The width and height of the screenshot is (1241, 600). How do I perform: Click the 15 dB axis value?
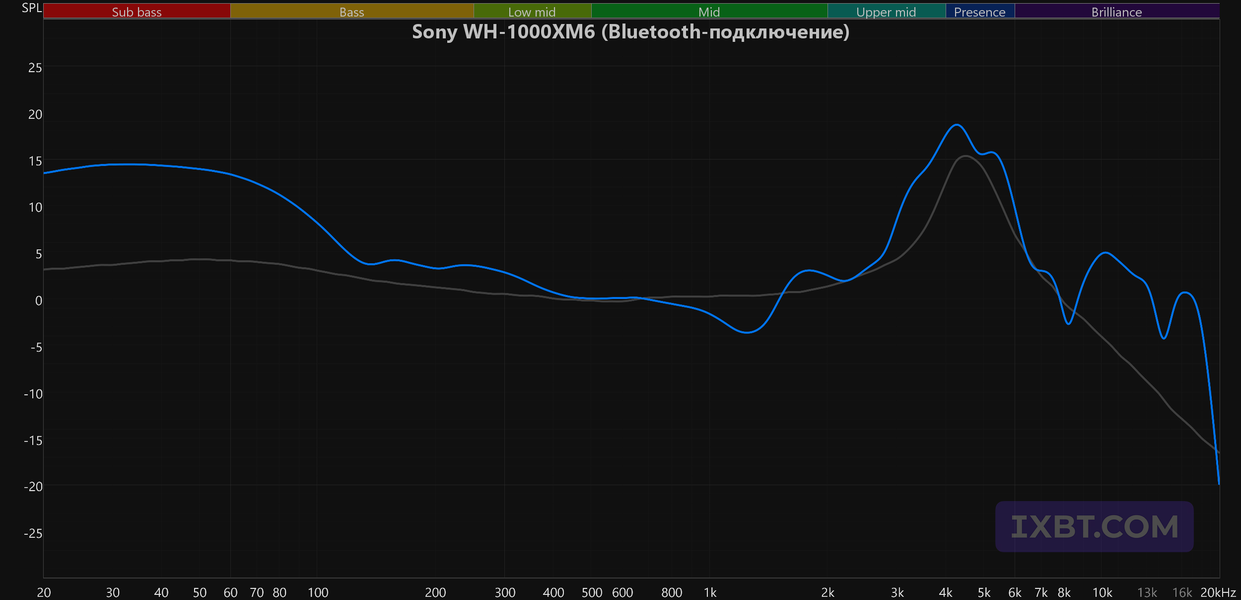point(34,161)
